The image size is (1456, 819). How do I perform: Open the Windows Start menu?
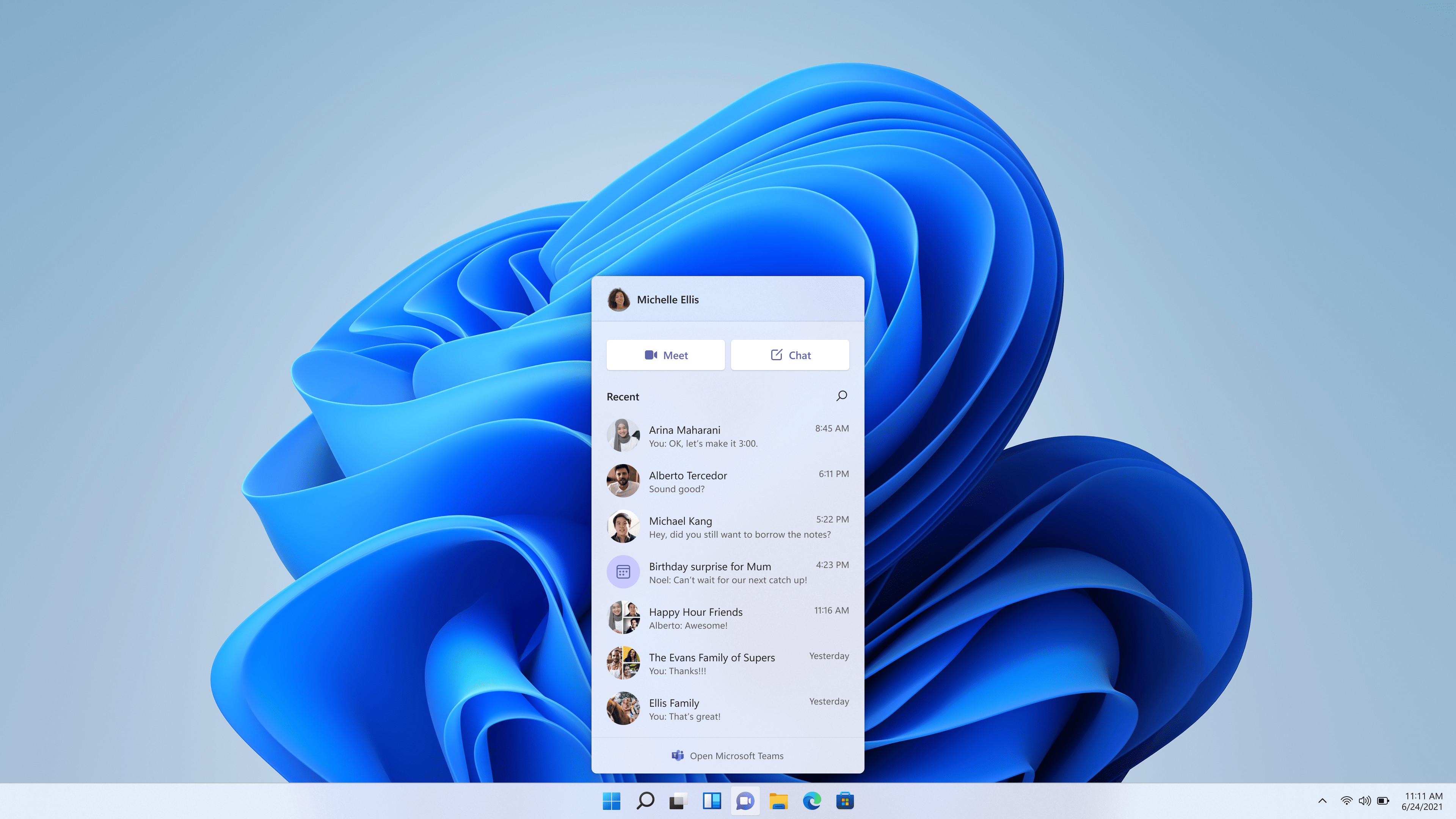611,800
